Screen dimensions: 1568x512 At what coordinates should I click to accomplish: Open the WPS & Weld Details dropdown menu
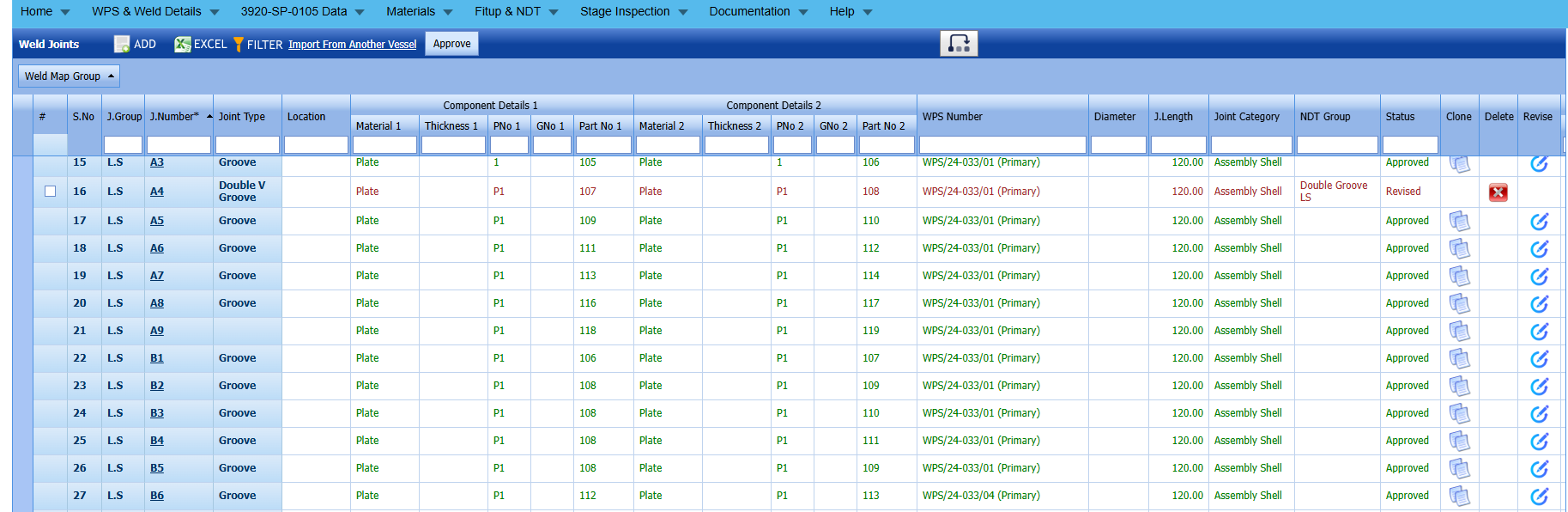click(x=155, y=12)
